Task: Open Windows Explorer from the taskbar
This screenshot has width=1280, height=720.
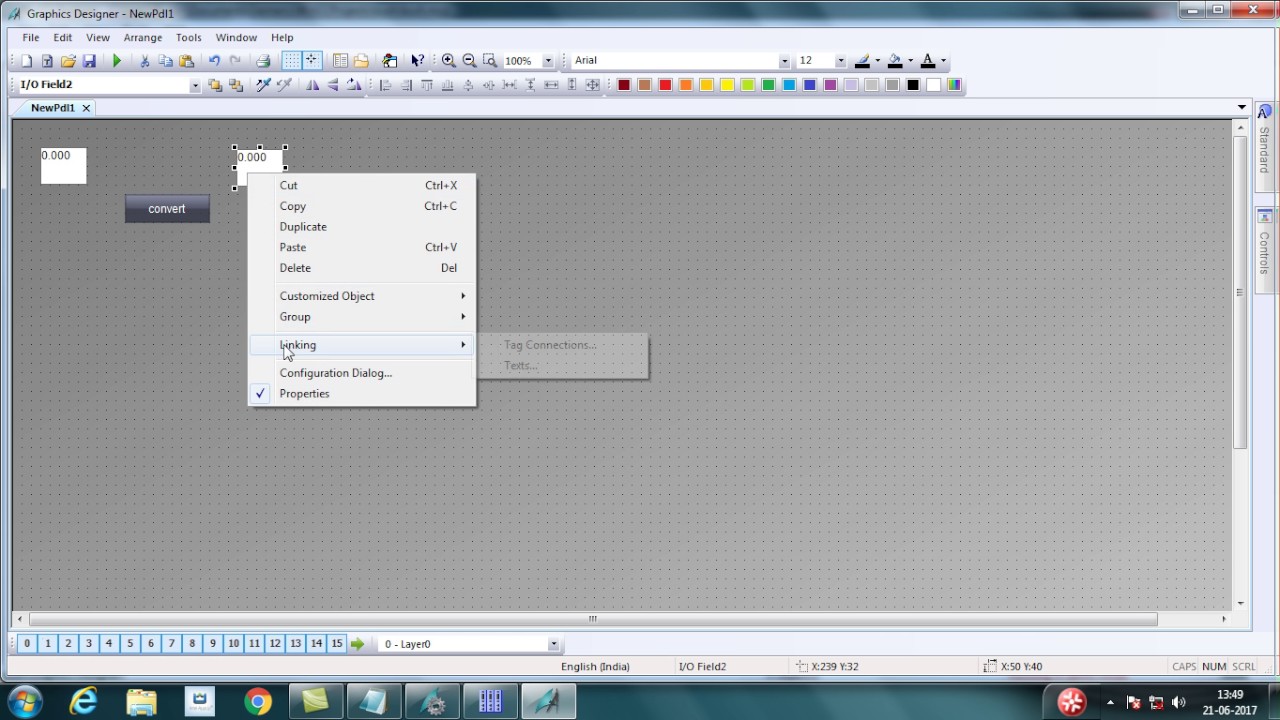Action: click(141, 701)
